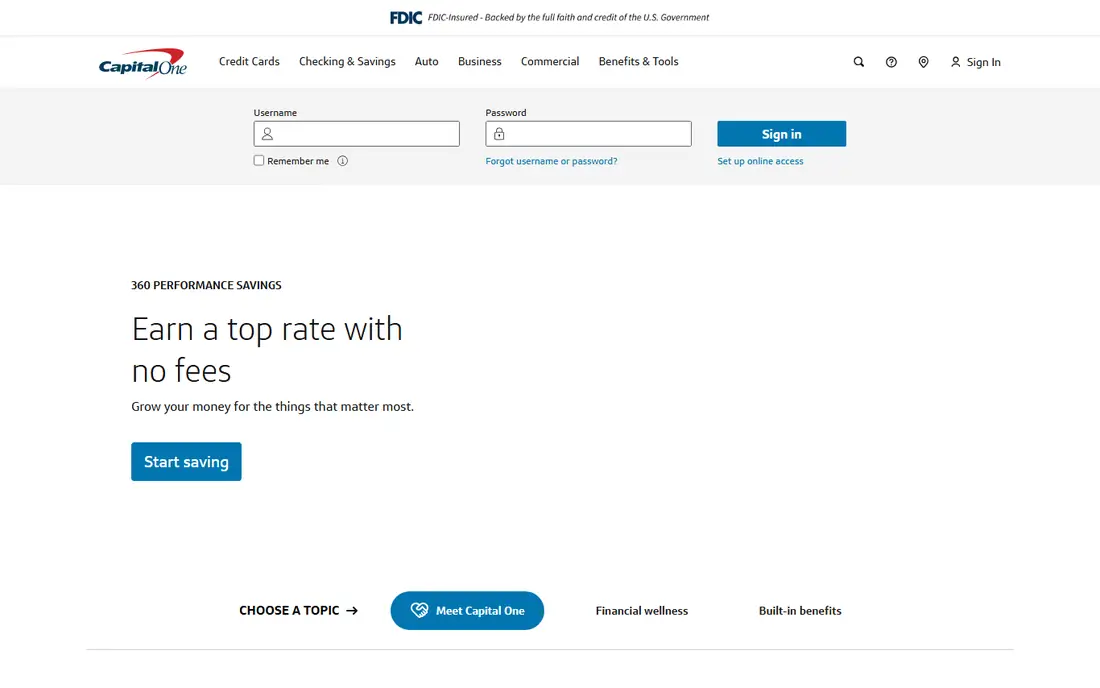Image resolution: width=1100 pixels, height=688 pixels.
Task: Open the Checking & Savings menu
Action: click(x=347, y=62)
